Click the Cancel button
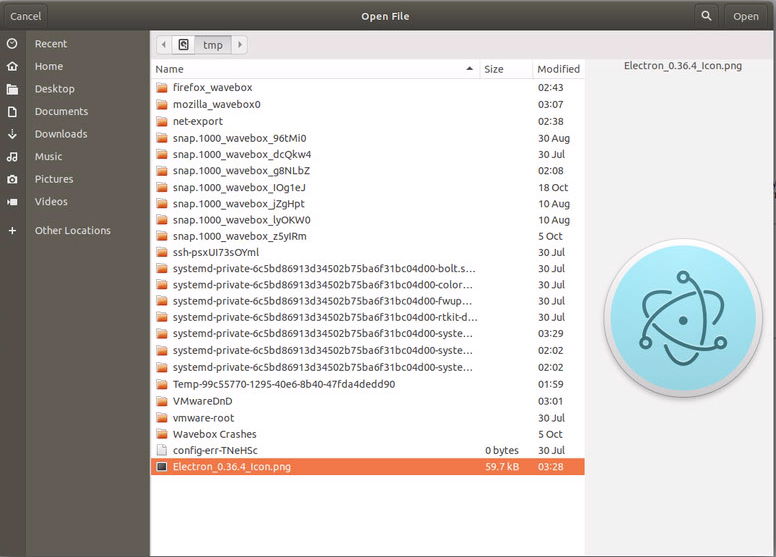 pos(26,16)
